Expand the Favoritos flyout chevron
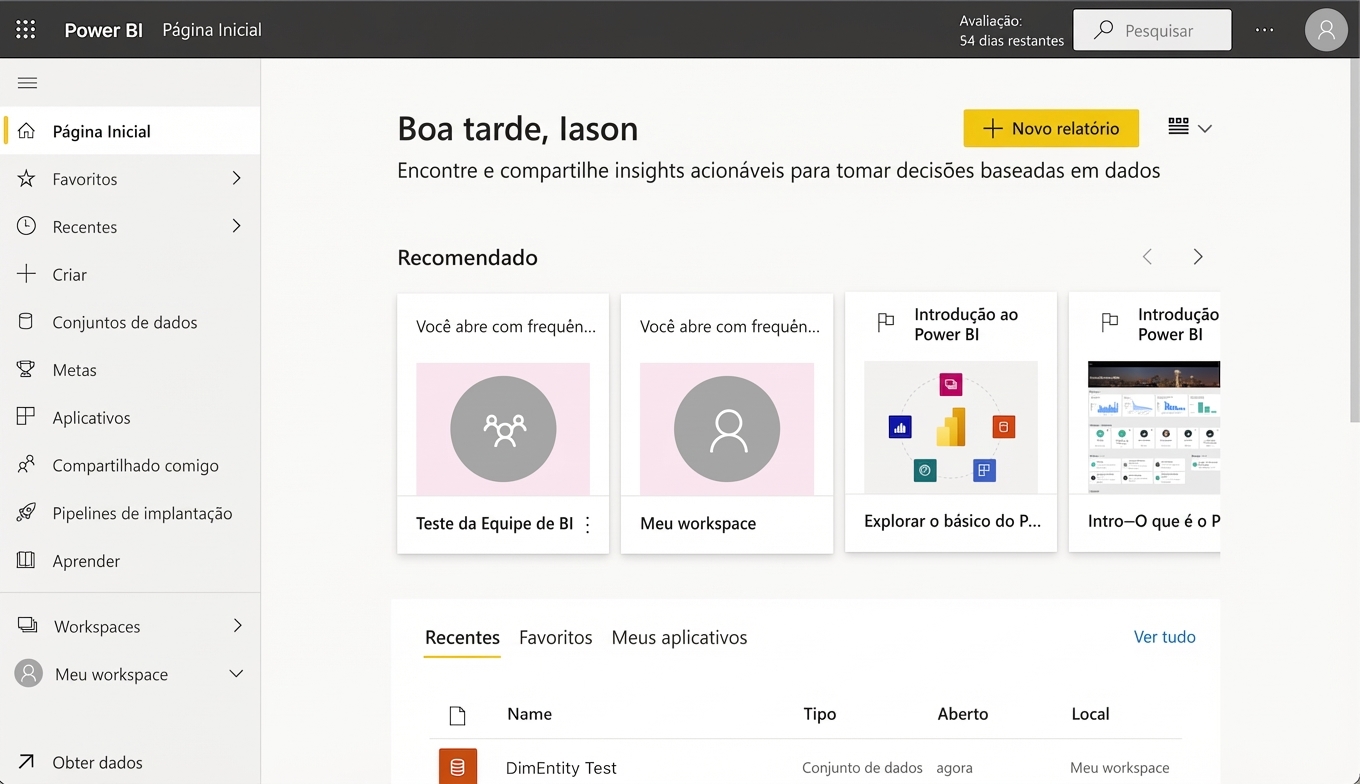This screenshot has height=784, width=1360. [x=237, y=178]
